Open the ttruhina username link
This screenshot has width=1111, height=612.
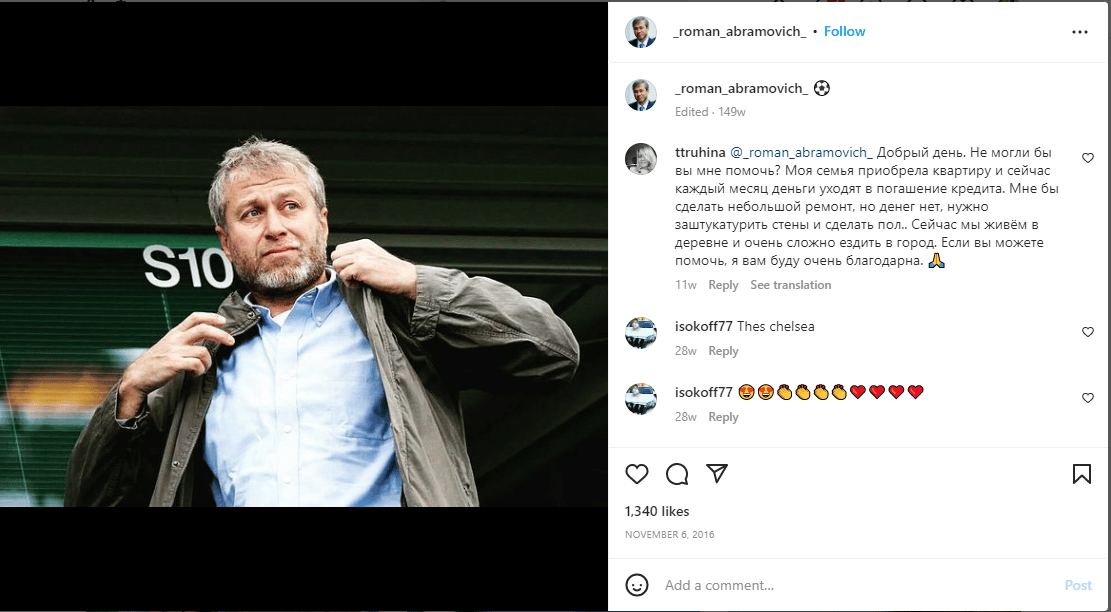[700, 152]
